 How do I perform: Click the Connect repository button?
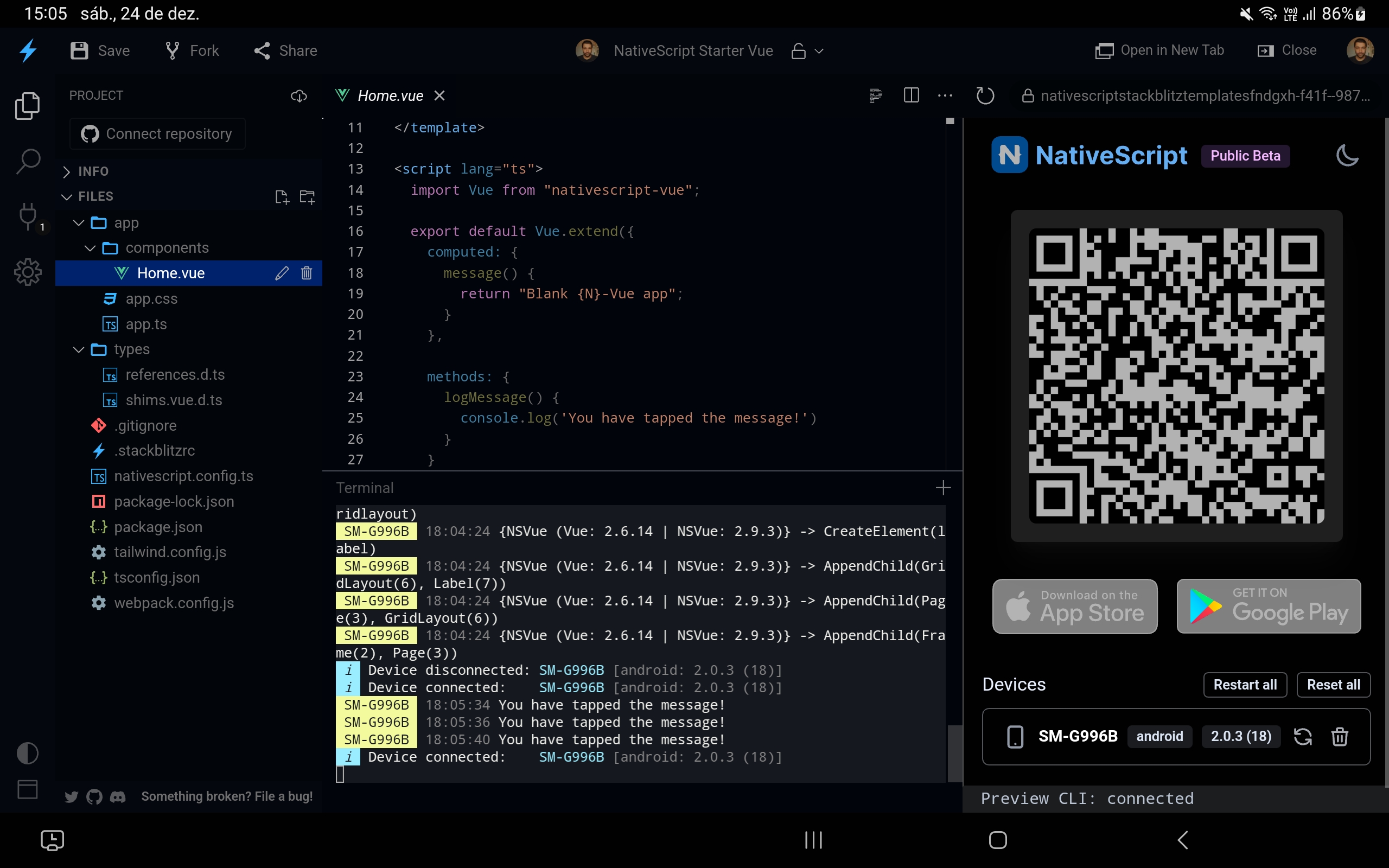157,134
